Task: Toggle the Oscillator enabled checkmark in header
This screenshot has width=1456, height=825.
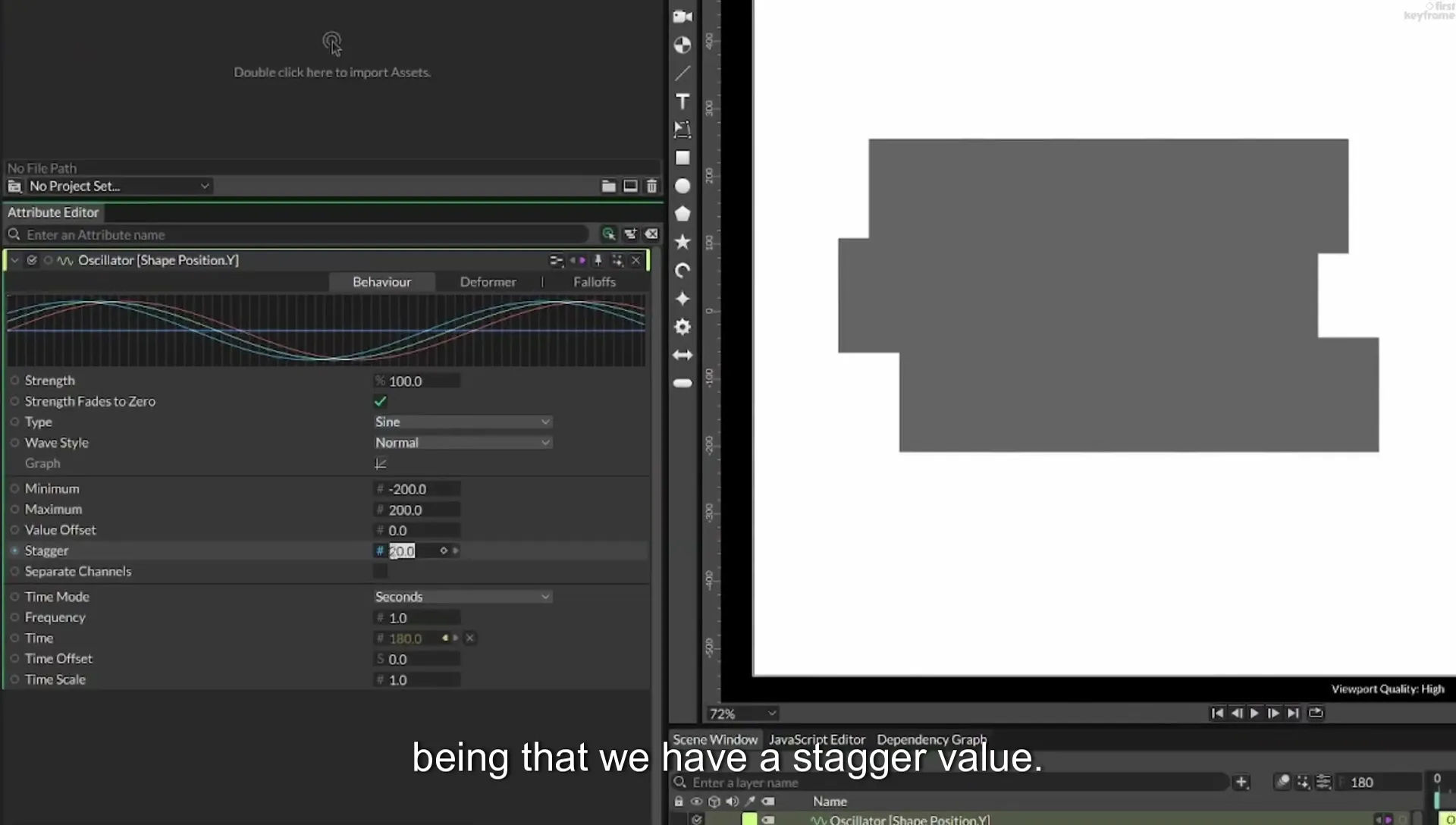Action: click(32, 260)
